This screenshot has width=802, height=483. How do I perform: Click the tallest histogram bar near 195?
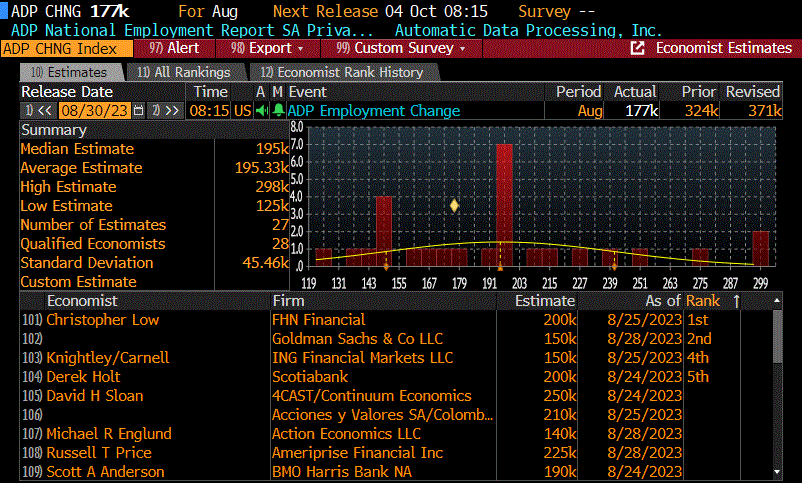504,205
